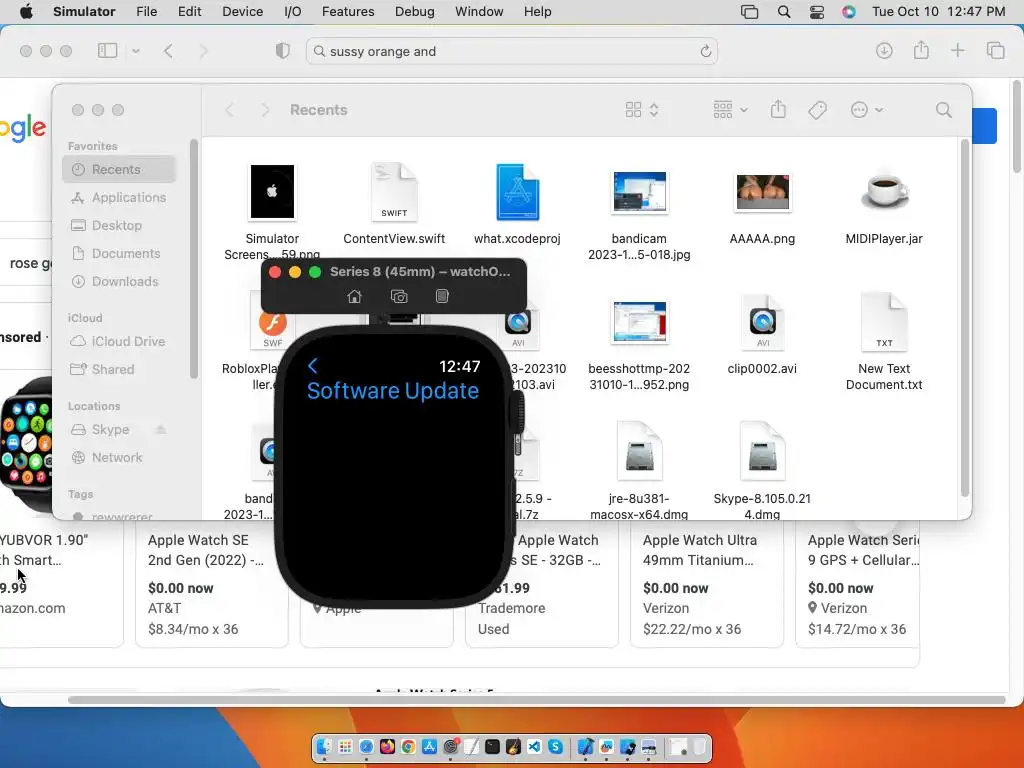Viewport: 1024px width, 768px height.
Task: Select Network in Finder sidebar
Action: 120,457
